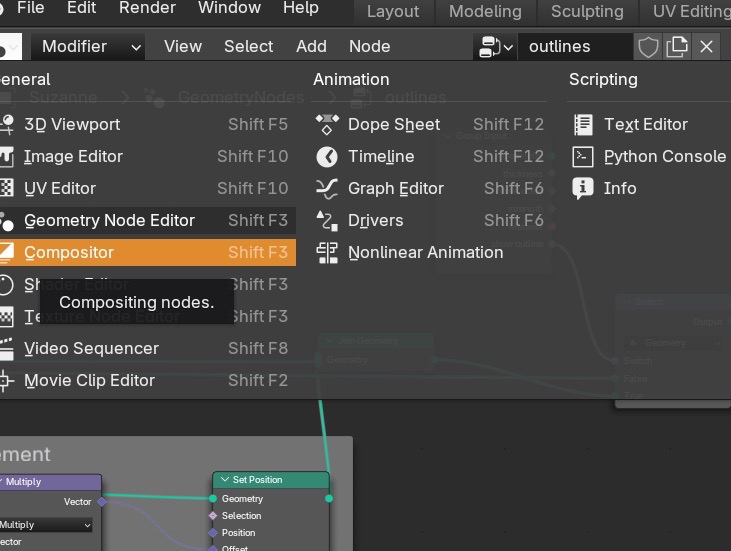Click the Movie Clip Editor icon
Screen dimensions: 731x551
[6, 381]
